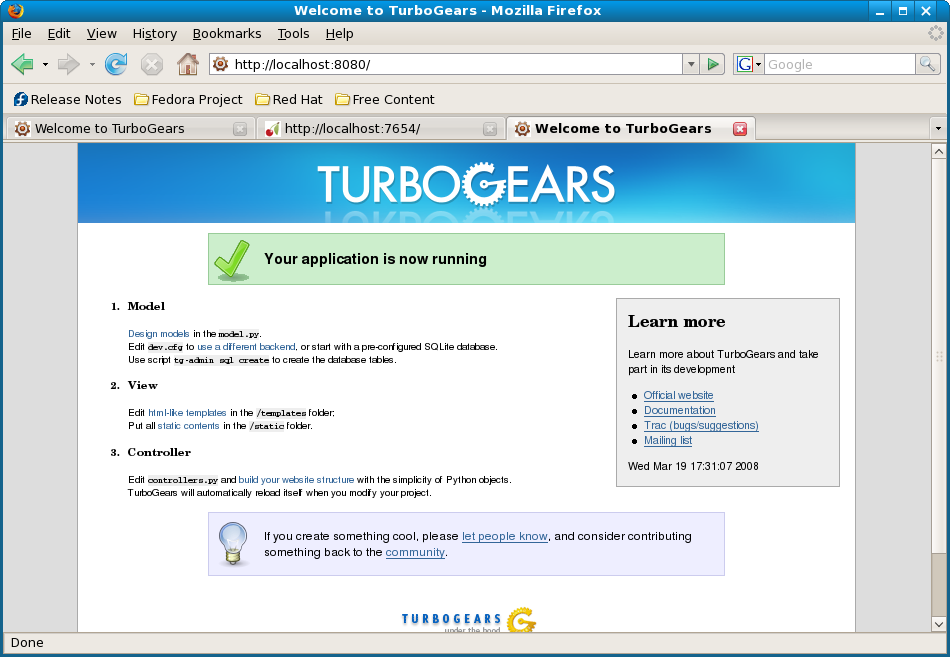Go to the Home page icon

[188, 64]
